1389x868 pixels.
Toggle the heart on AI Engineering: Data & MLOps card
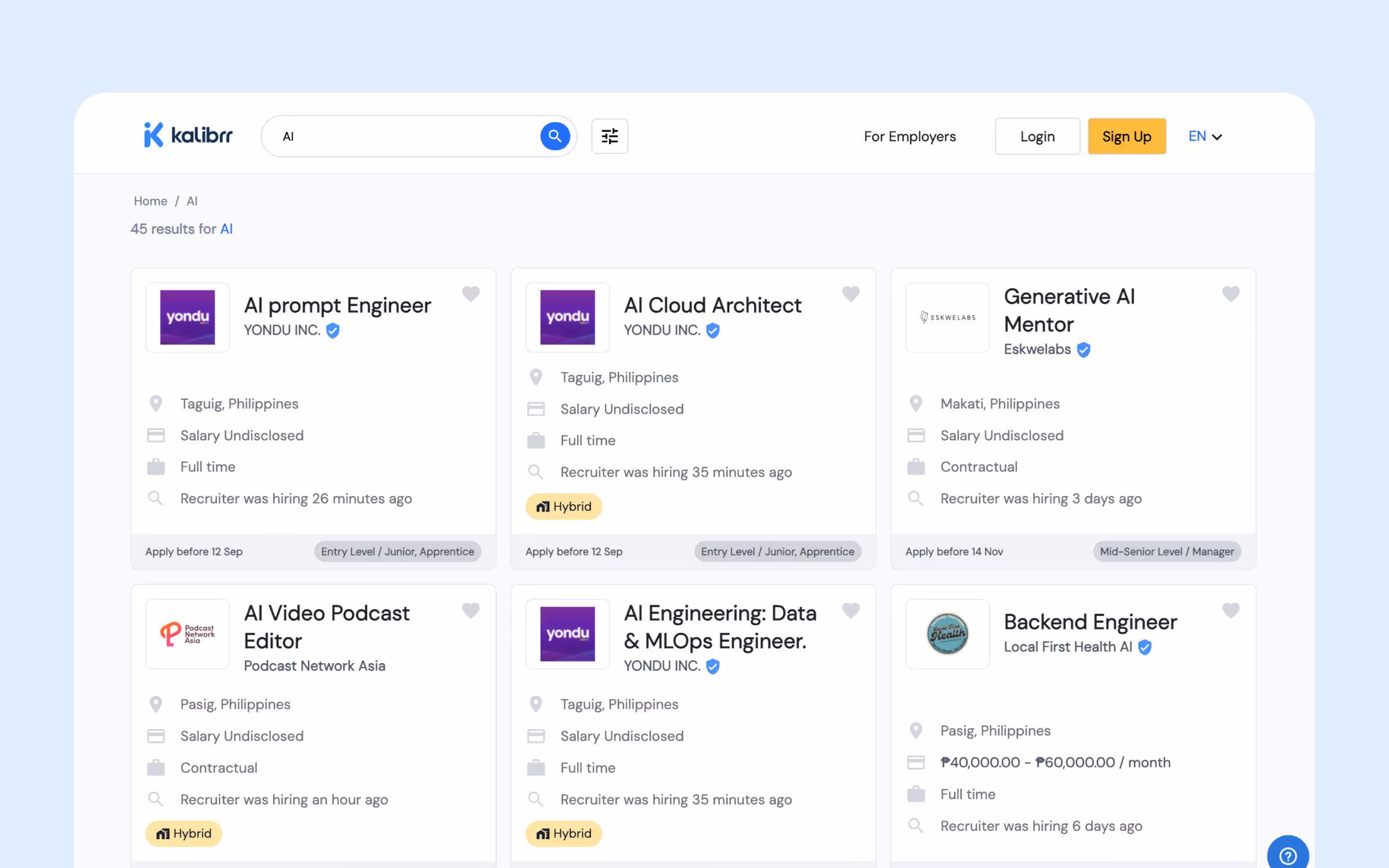click(x=851, y=610)
